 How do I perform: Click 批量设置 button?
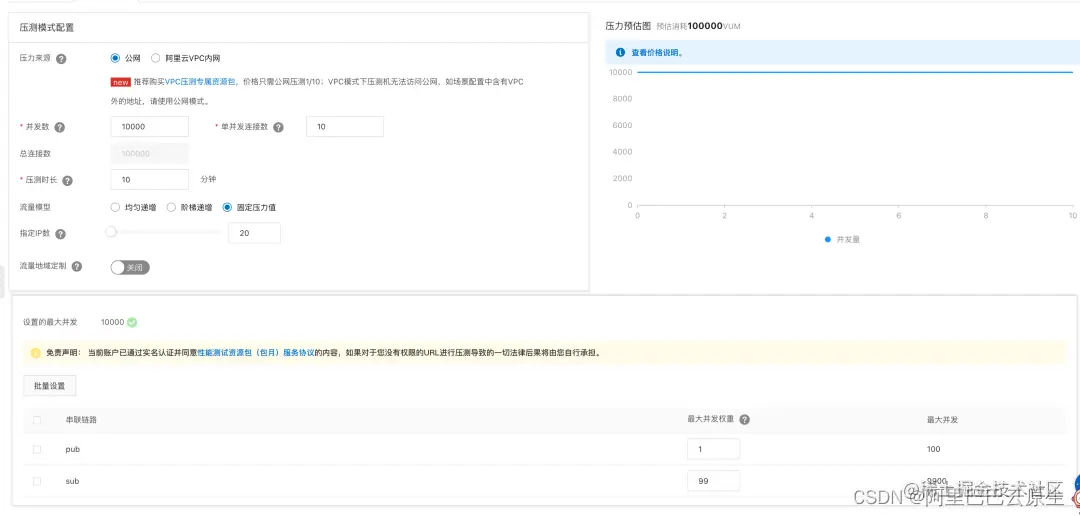click(x=50, y=386)
